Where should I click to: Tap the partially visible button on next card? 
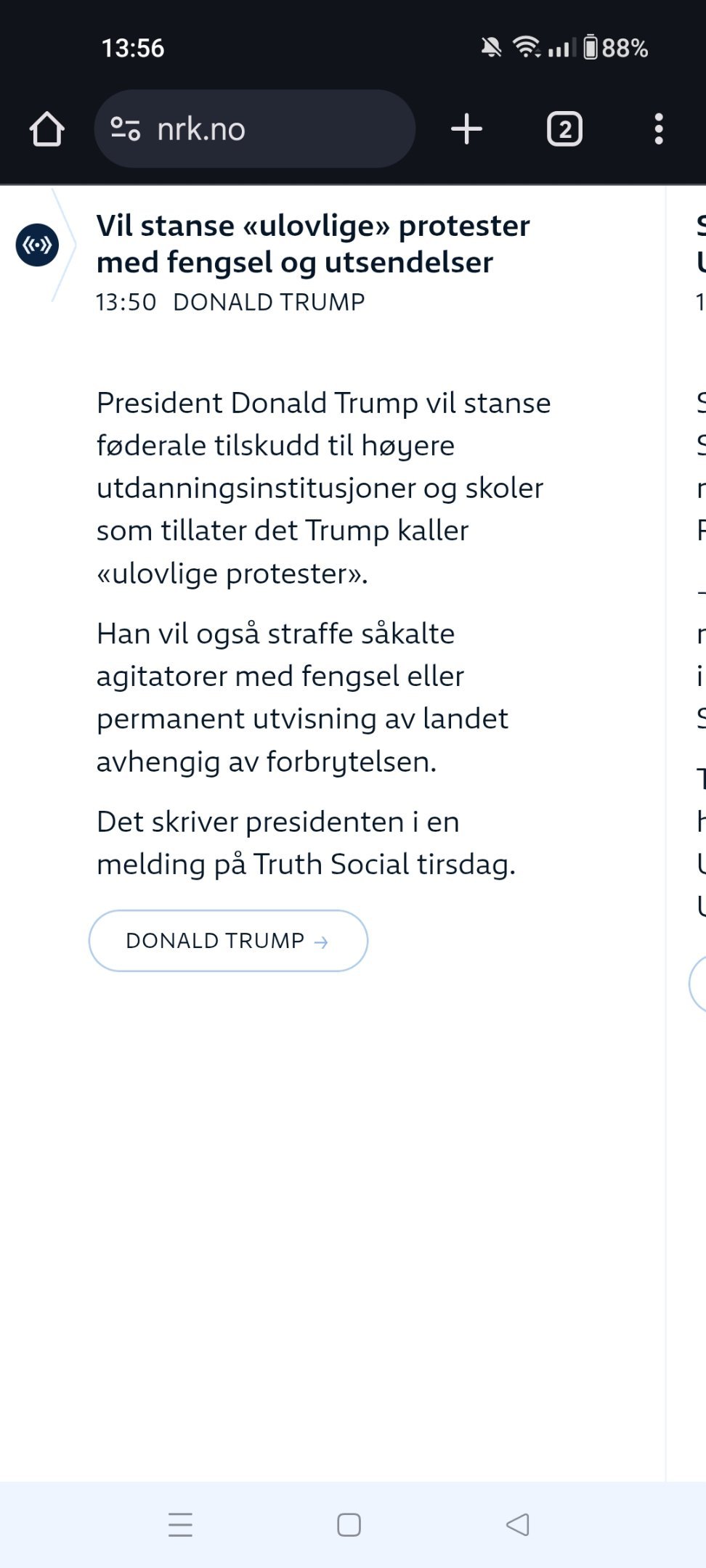click(x=697, y=984)
